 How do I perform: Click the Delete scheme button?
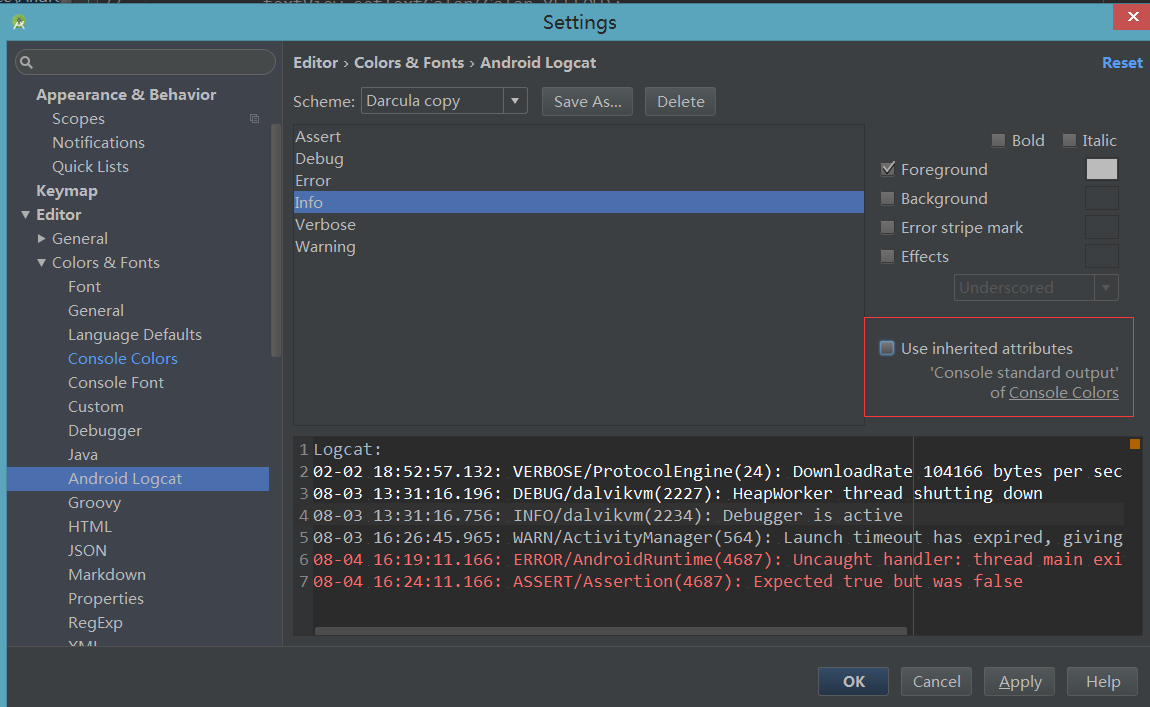tap(680, 101)
